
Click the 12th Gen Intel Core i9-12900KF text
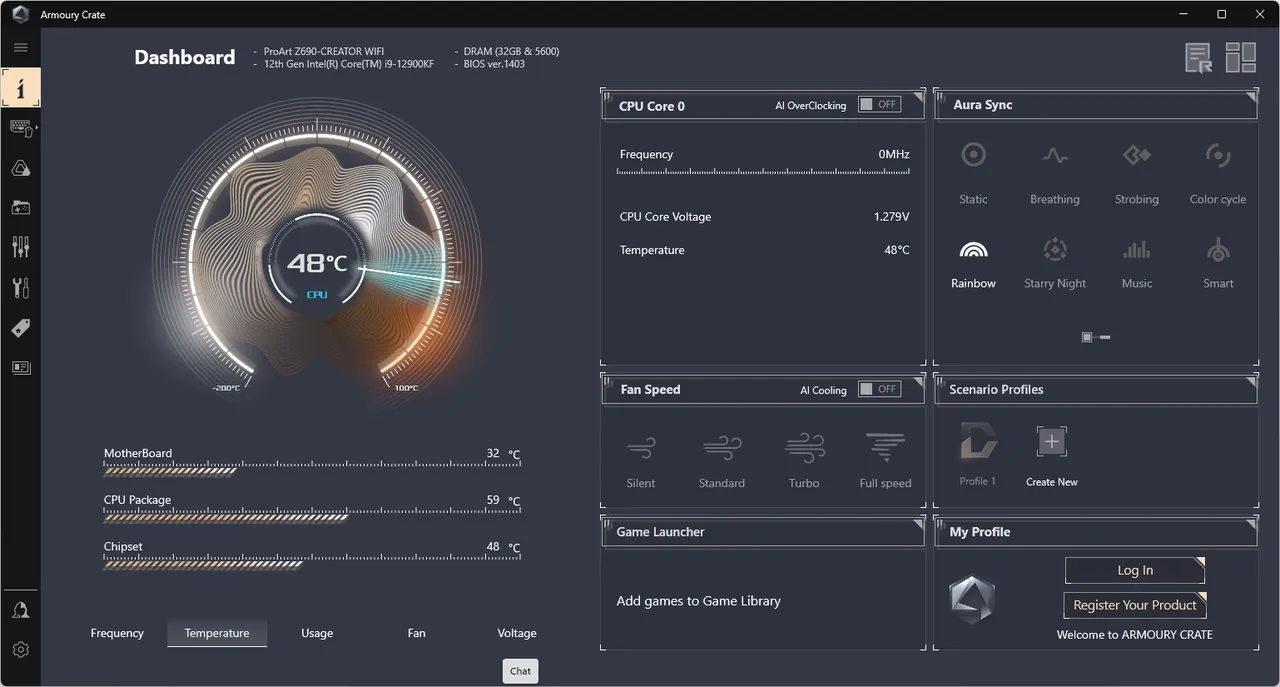coord(349,64)
